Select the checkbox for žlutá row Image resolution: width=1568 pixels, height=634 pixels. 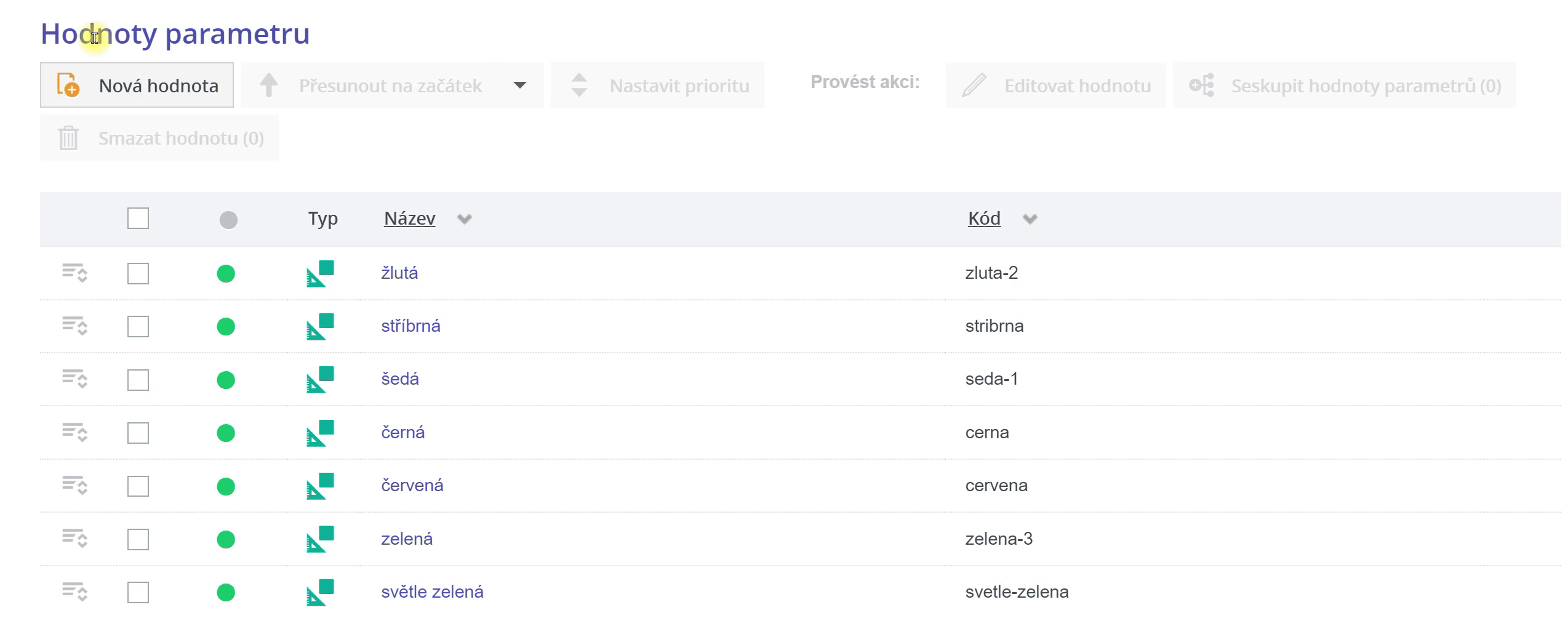[x=138, y=273]
